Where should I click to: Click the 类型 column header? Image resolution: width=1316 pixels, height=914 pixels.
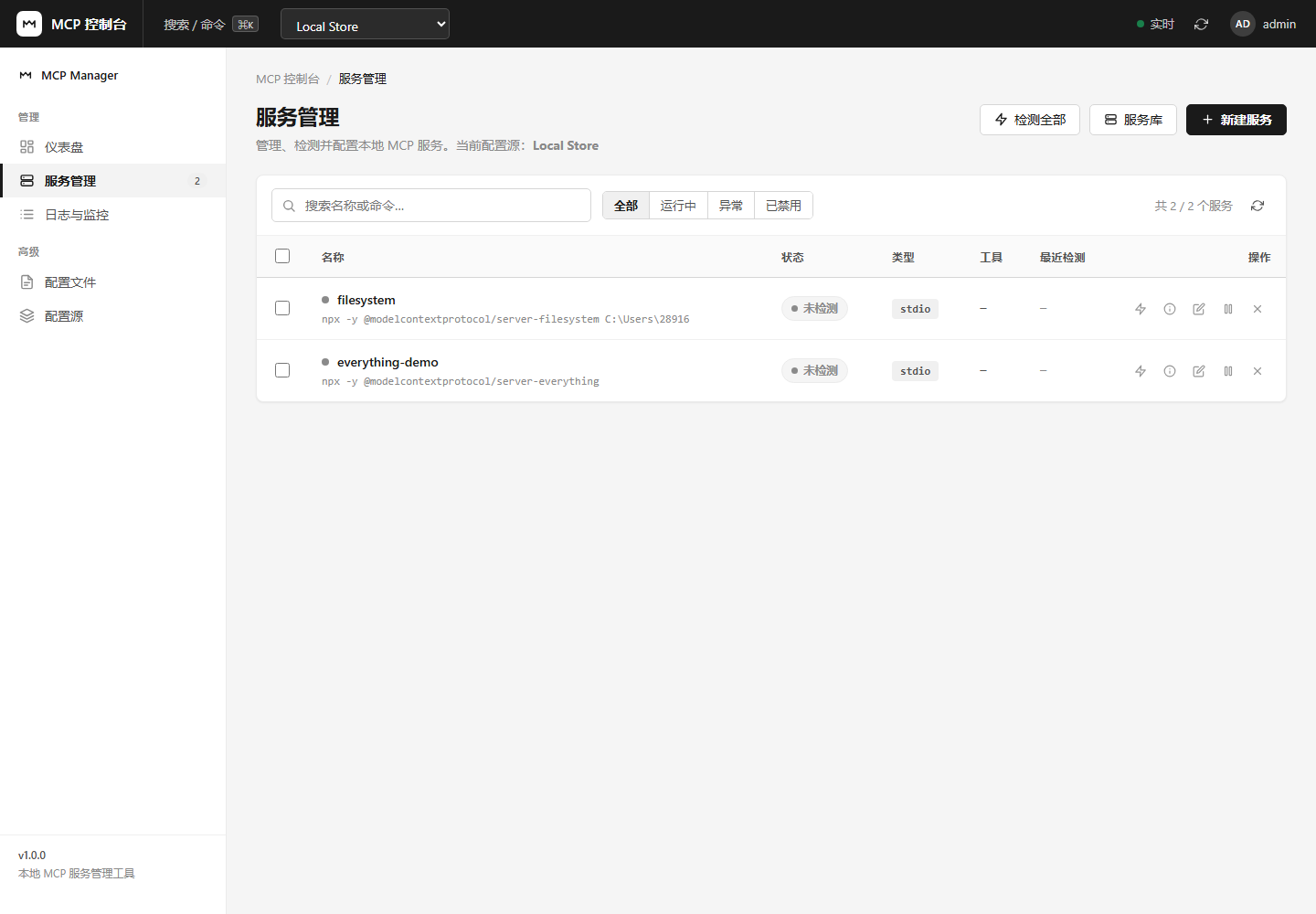(903, 258)
